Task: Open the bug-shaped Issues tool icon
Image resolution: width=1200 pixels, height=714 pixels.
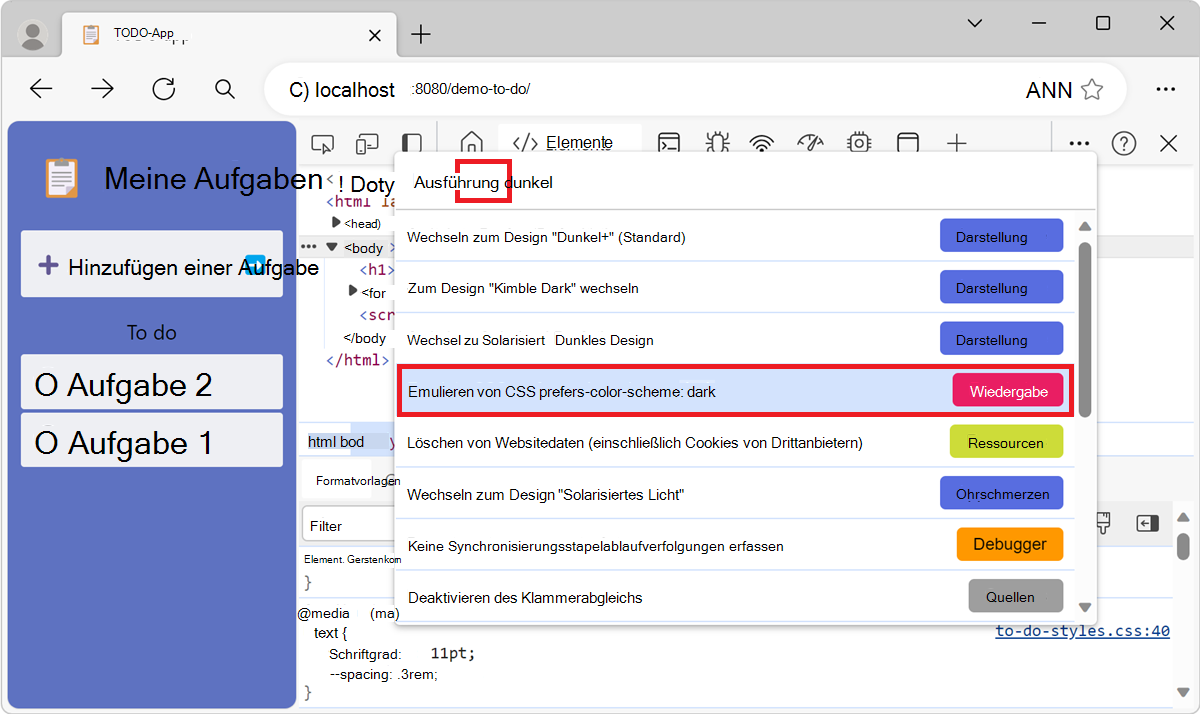Action: pos(716,144)
